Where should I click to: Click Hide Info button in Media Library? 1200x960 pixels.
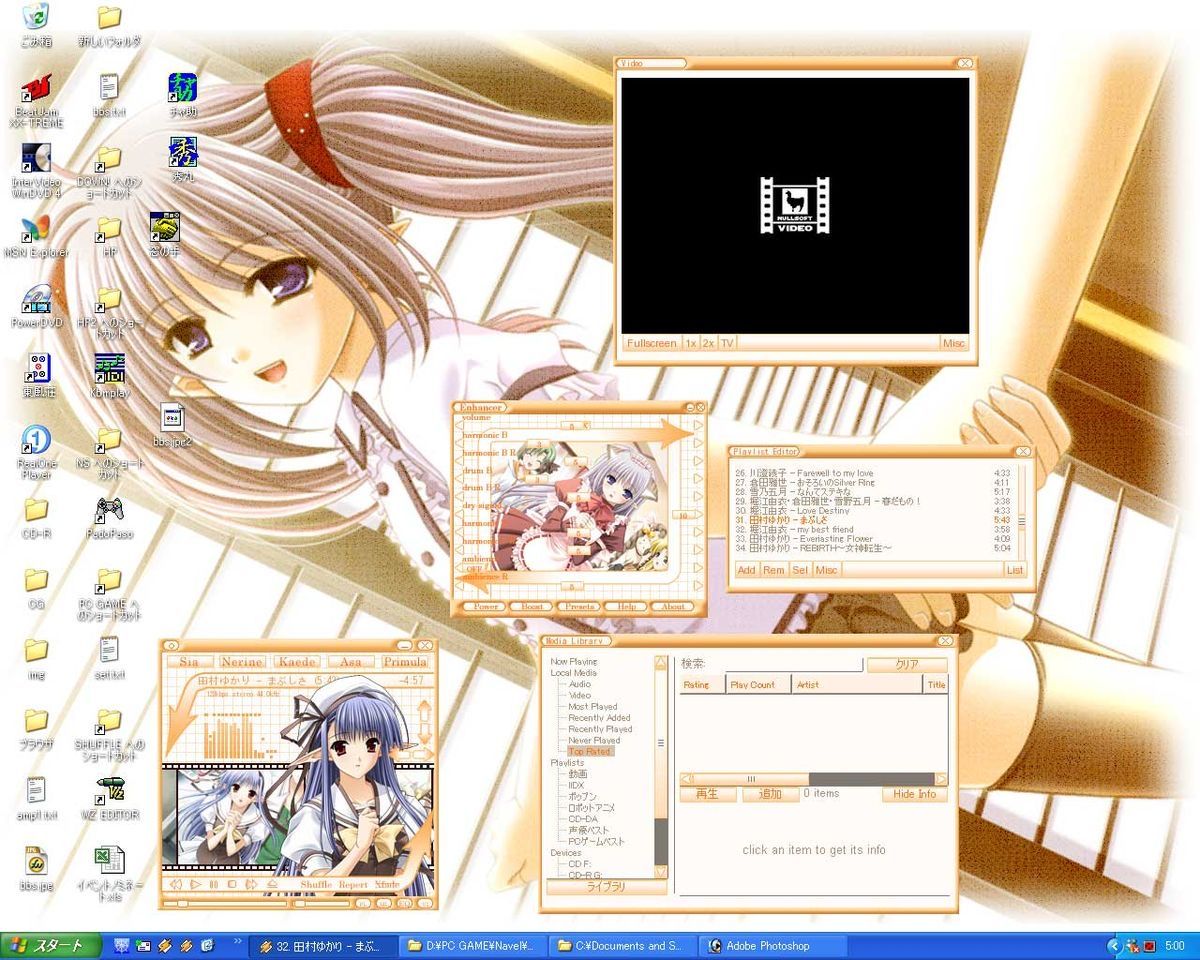914,794
